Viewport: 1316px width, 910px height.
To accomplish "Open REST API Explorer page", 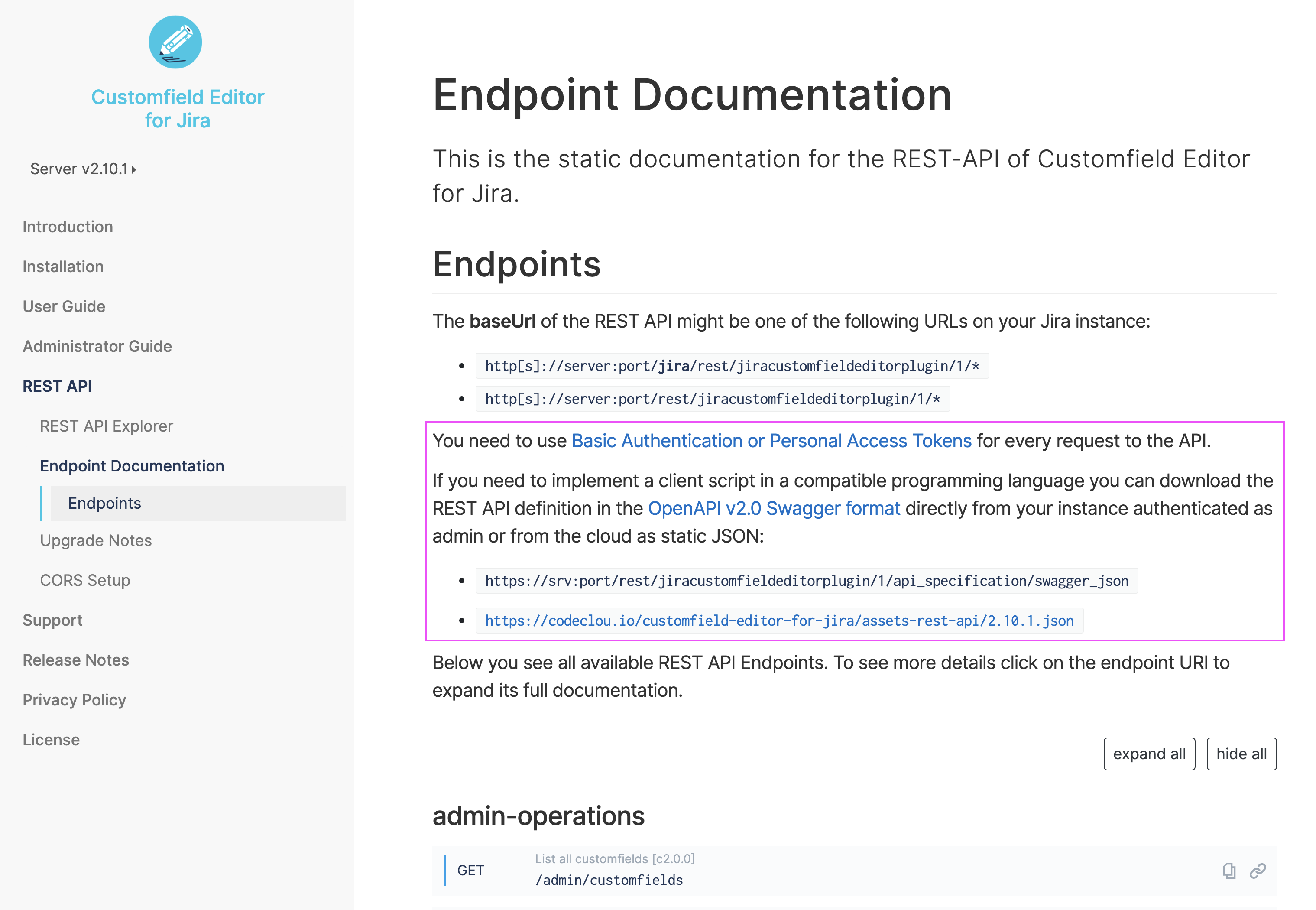I will click(x=107, y=426).
